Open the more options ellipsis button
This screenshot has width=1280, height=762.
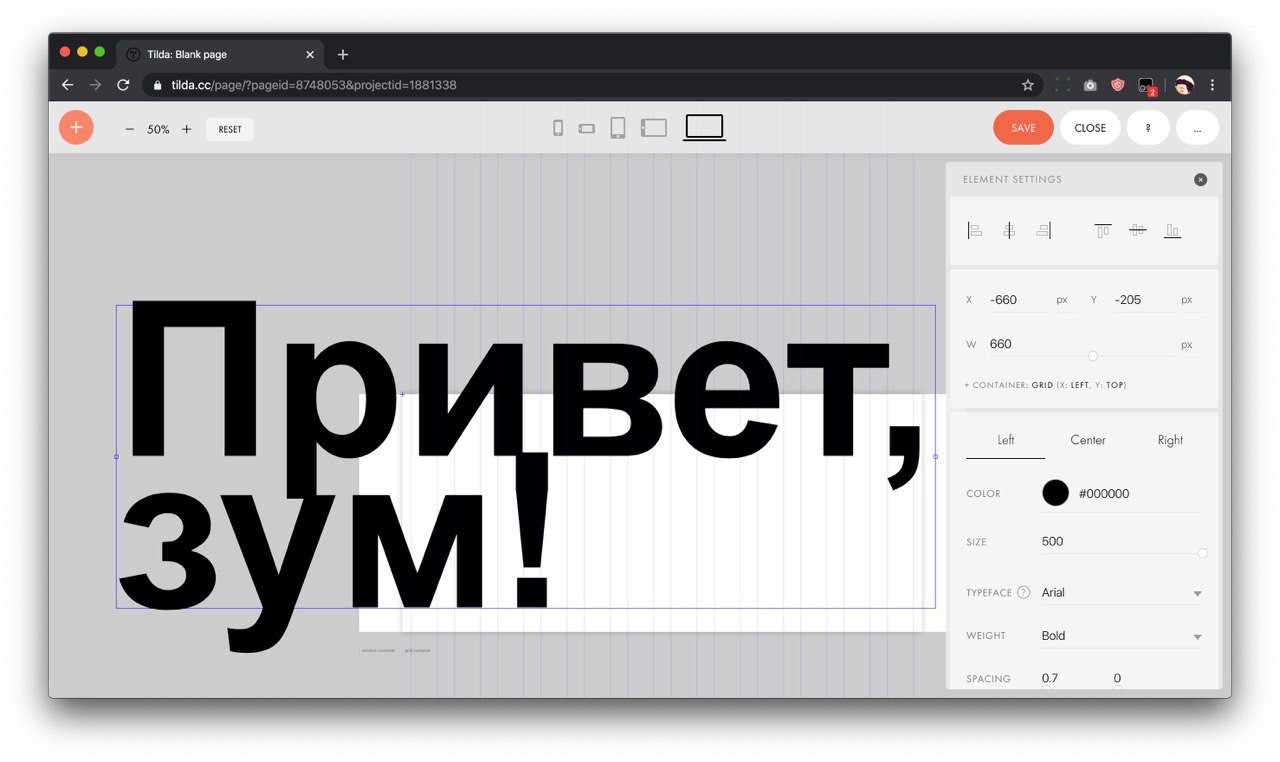click(x=1197, y=128)
